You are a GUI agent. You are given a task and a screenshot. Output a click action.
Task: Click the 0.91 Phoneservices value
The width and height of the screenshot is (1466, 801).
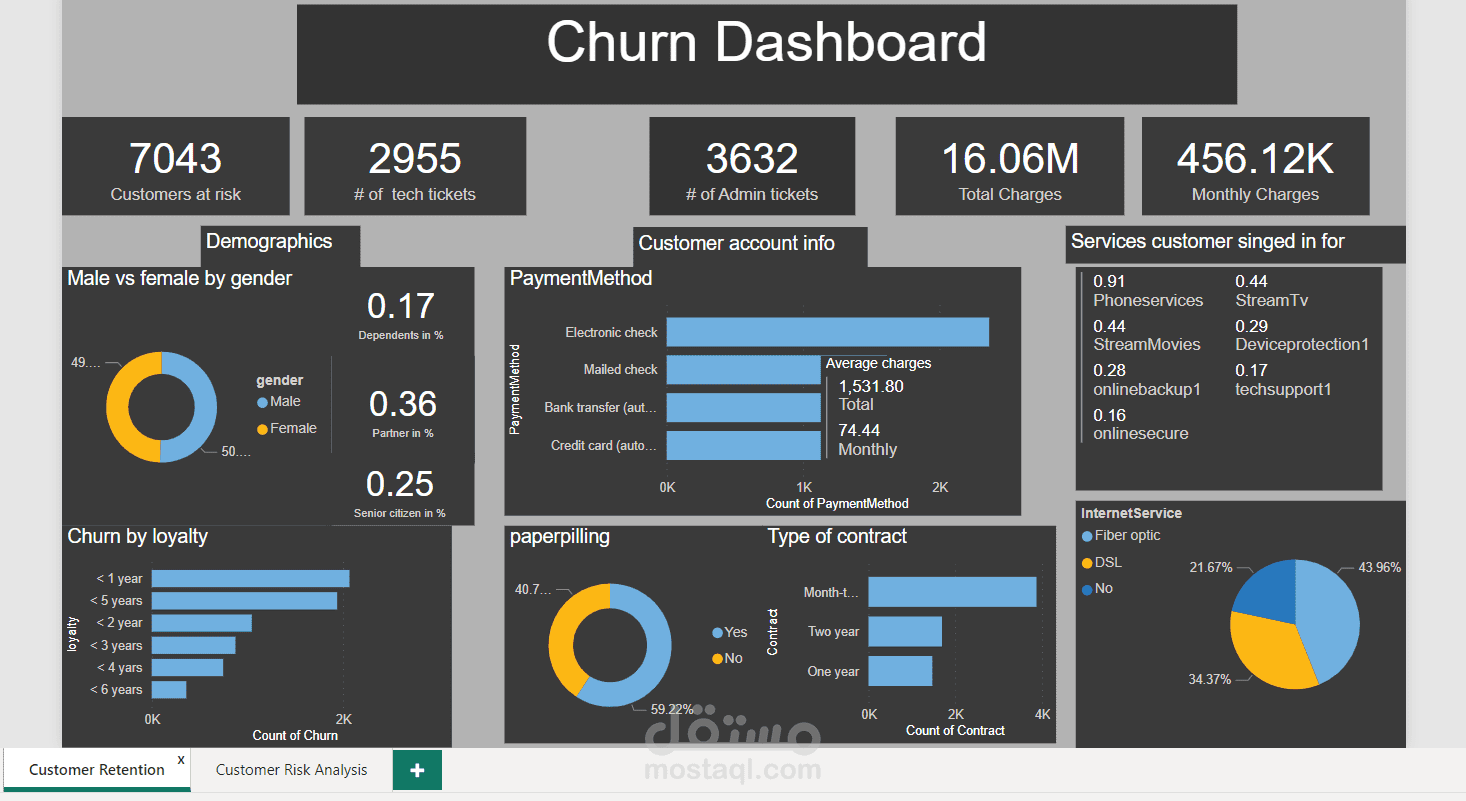point(1148,291)
